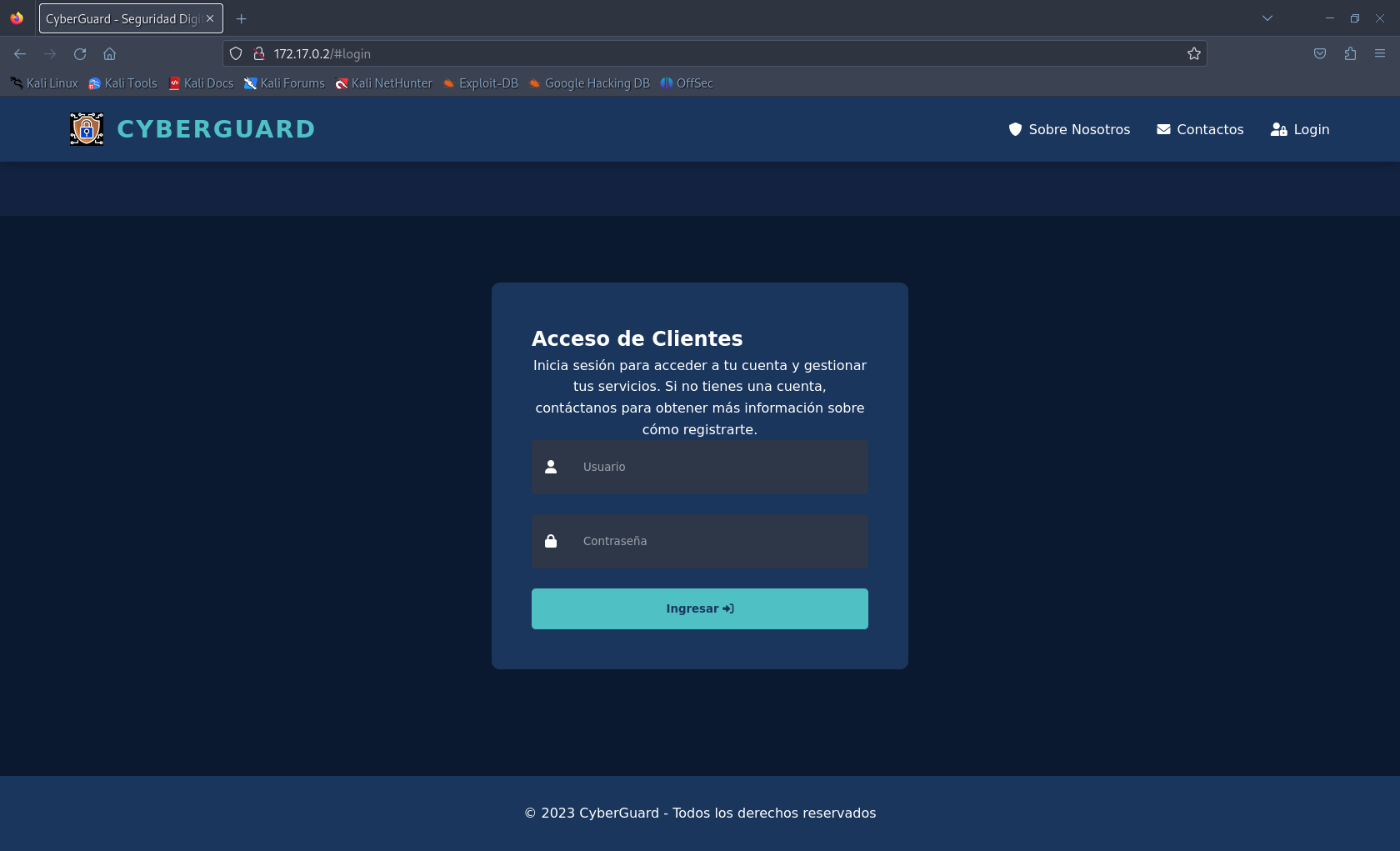The image size is (1400, 851).
Task: Reload the current page
Action: coord(80,53)
